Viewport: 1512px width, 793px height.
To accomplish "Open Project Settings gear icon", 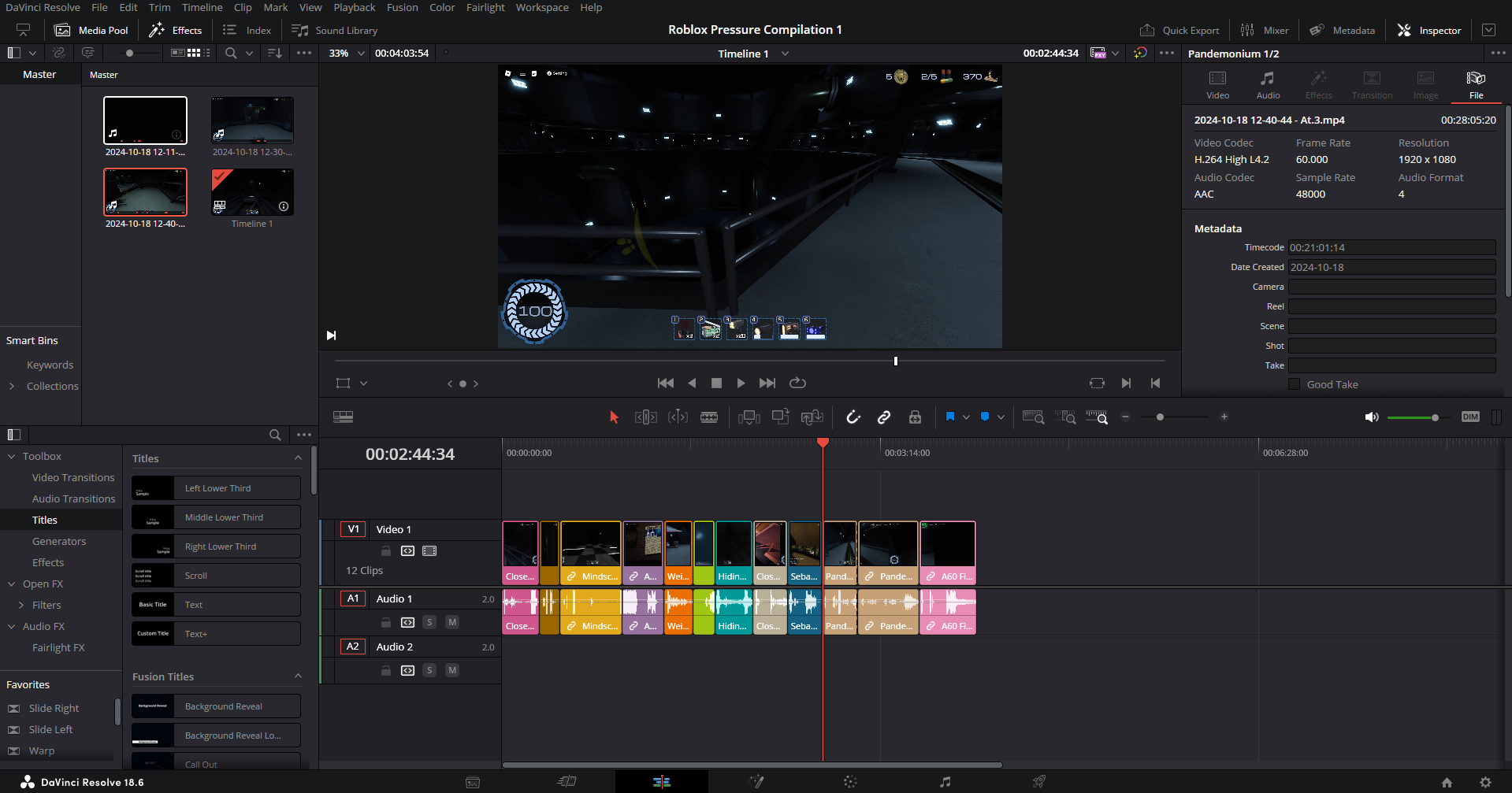I will (x=1485, y=783).
